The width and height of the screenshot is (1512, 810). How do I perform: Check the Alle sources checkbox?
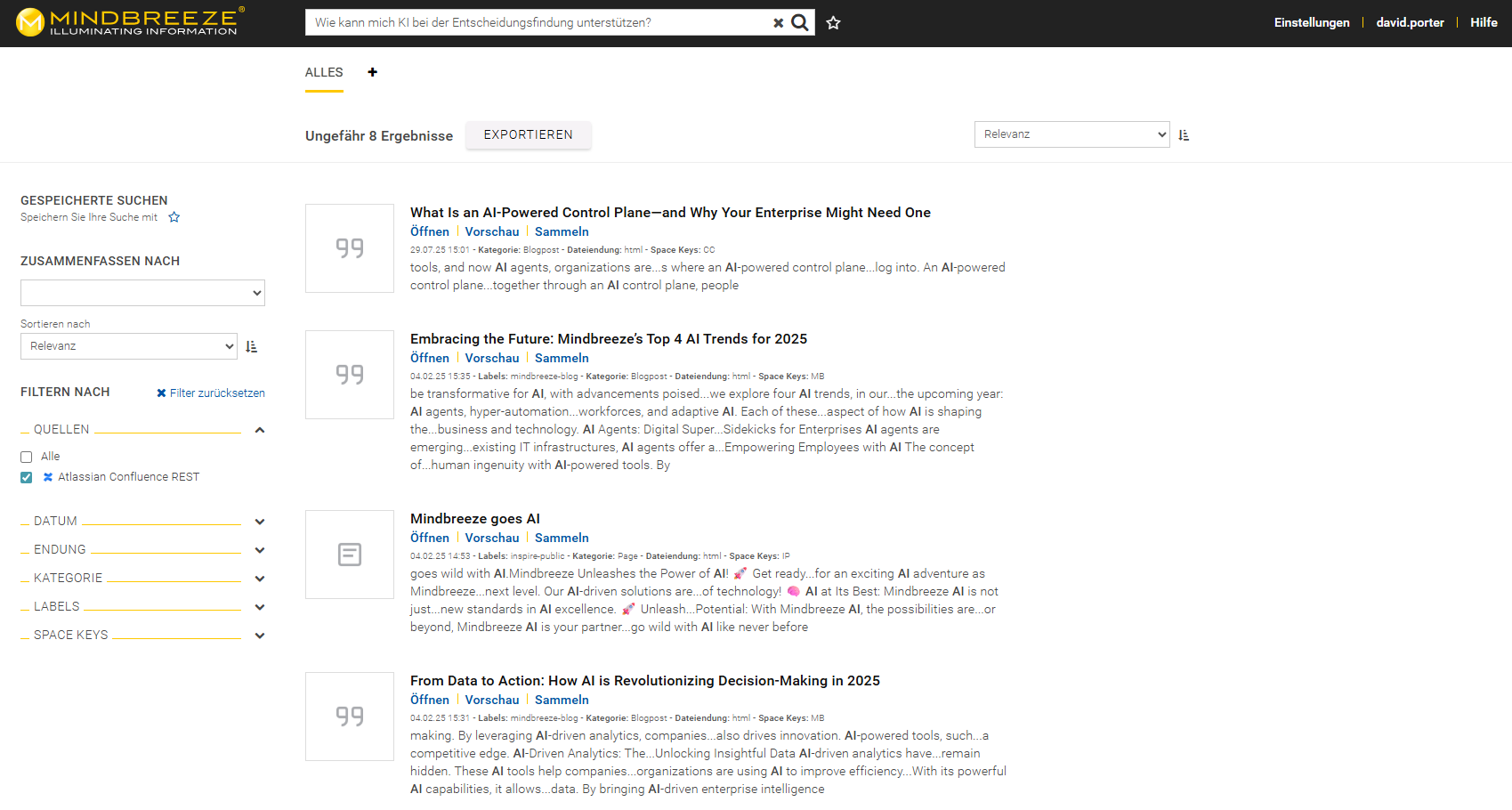(27, 457)
